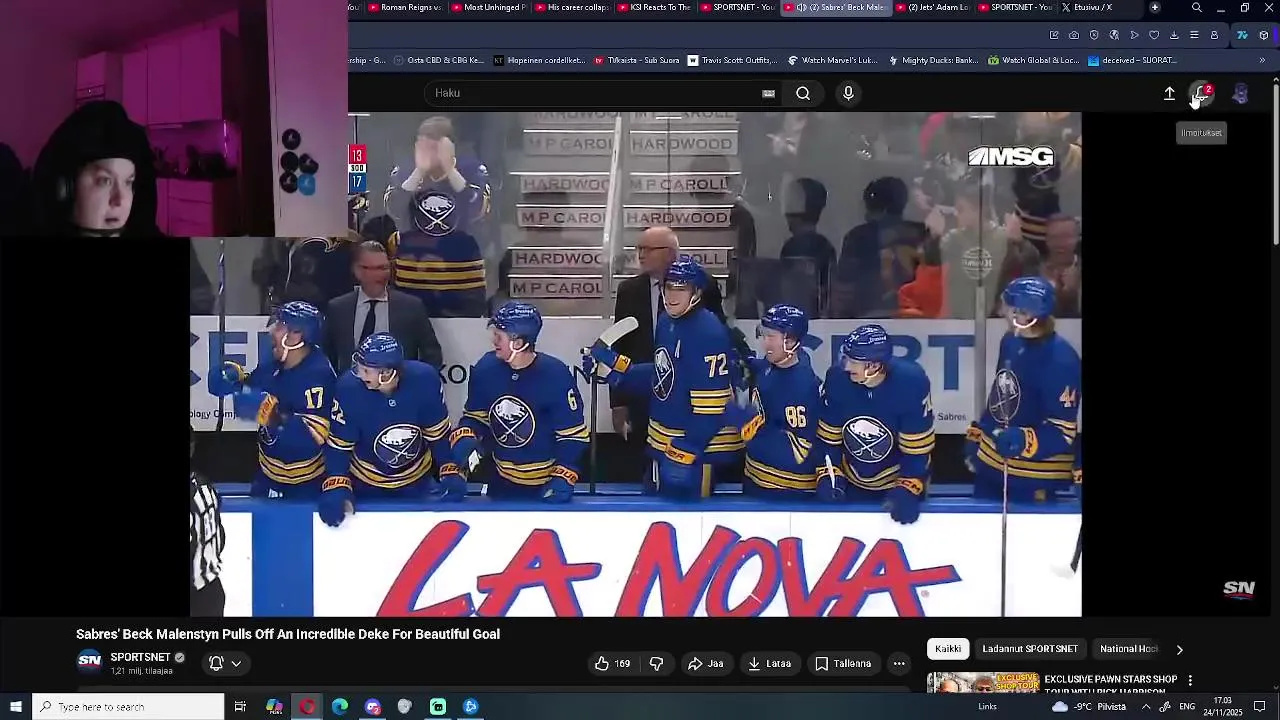Open the Exclusive Pawn Stars video thumbnail
Viewport: 1280px width, 720px height.
[983, 682]
